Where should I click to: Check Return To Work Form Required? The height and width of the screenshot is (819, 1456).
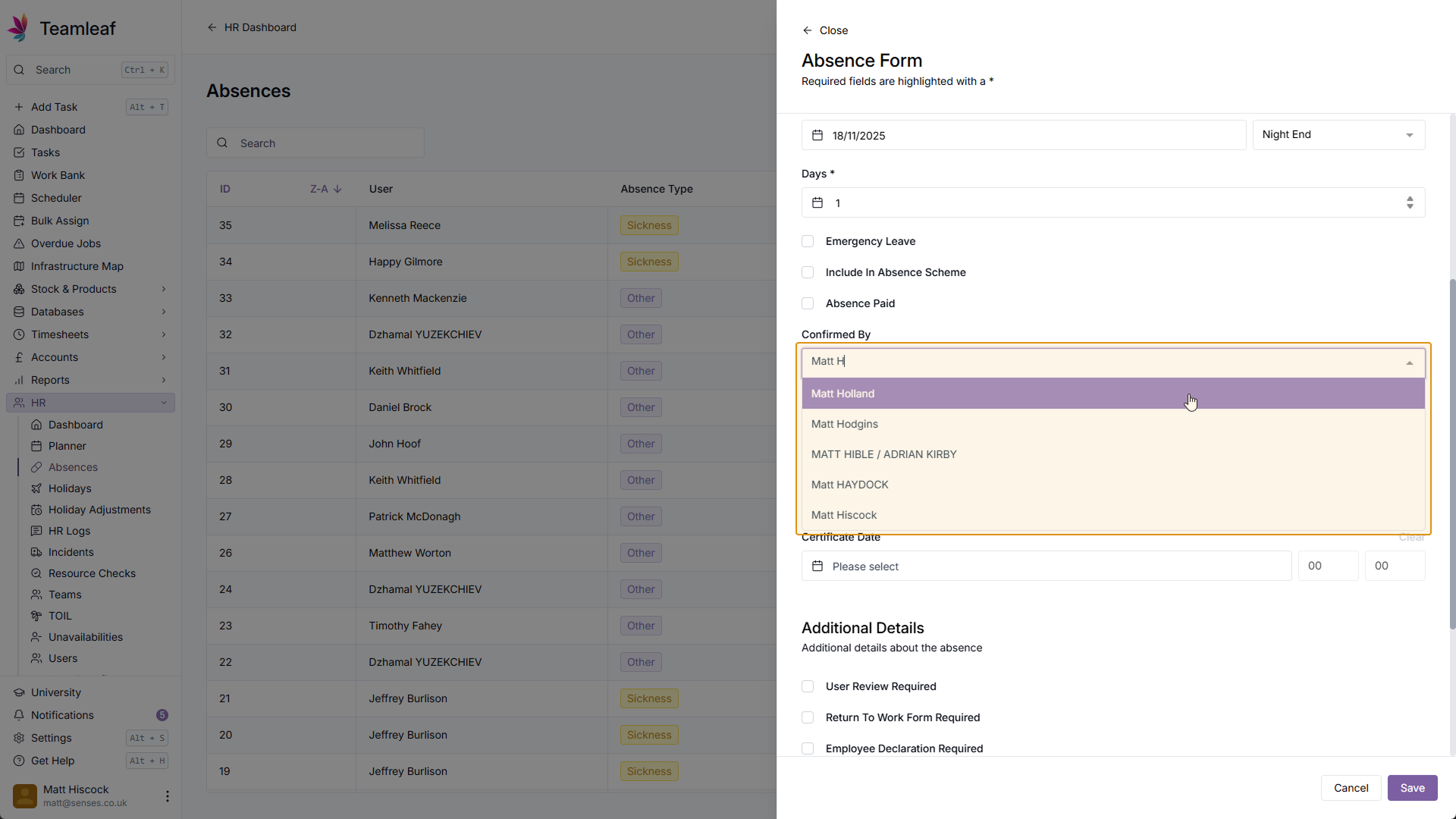click(x=808, y=717)
